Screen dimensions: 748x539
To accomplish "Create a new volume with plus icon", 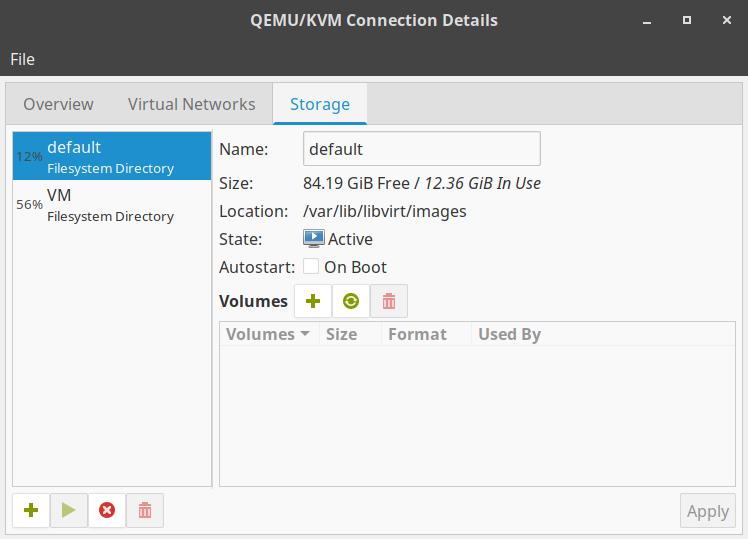I will pos(313,301).
